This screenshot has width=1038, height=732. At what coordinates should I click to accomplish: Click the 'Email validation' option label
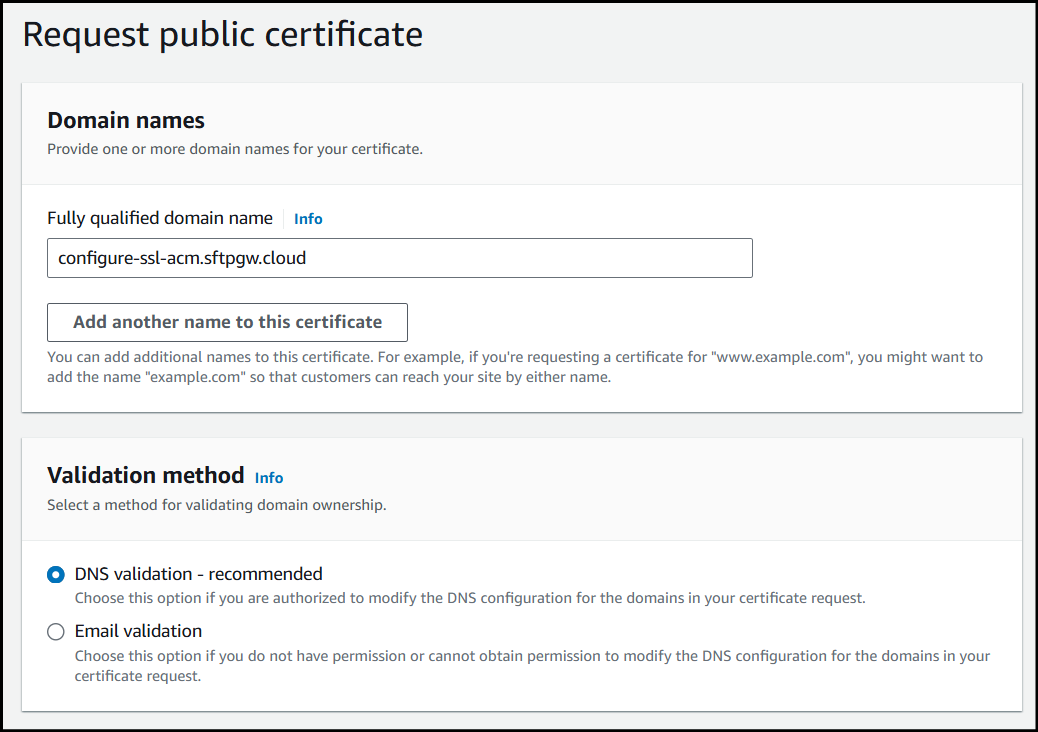pyautogui.click(x=138, y=631)
